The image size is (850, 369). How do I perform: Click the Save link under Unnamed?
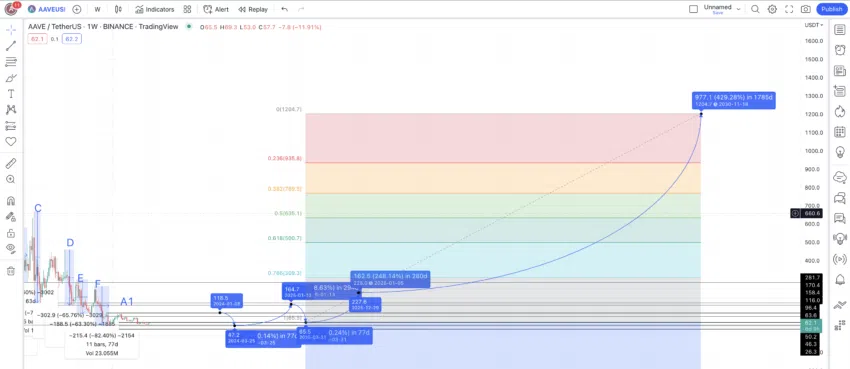717,13
